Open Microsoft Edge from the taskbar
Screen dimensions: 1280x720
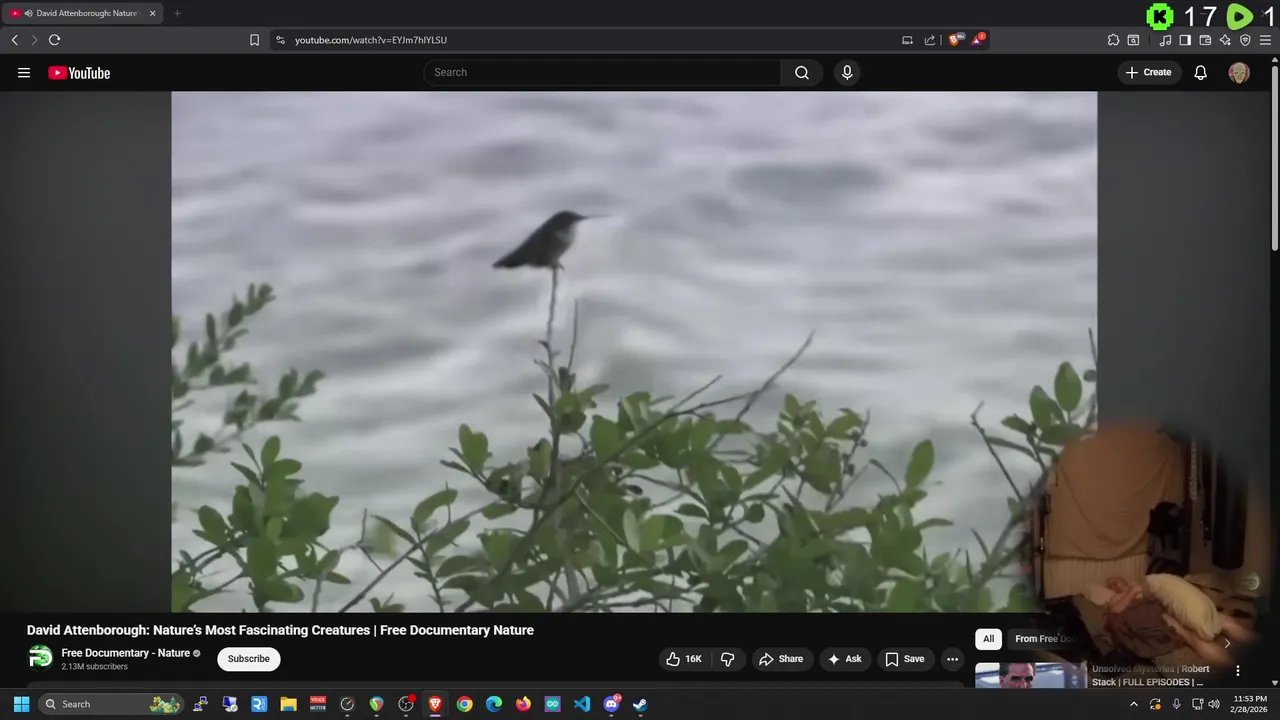point(494,704)
